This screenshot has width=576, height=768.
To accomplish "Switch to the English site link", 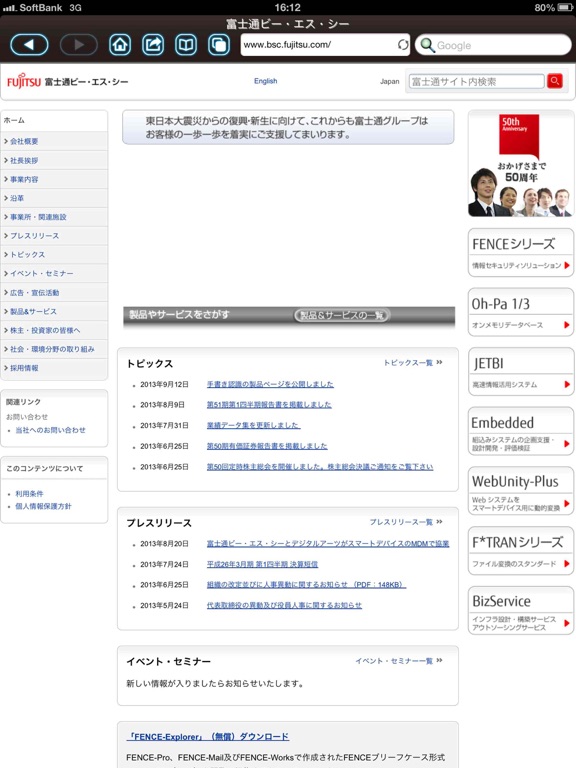I will click(265, 81).
